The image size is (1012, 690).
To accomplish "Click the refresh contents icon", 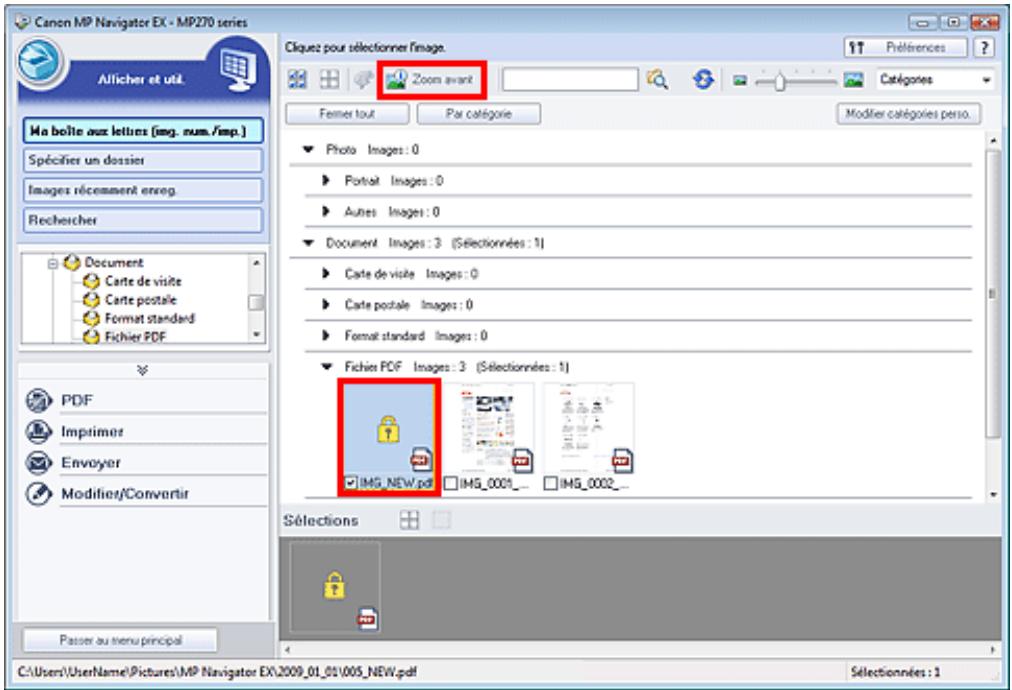I will [x=703, y=79].
